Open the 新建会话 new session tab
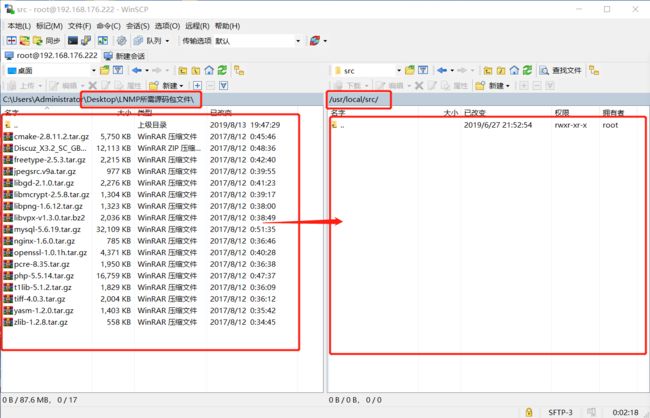Image resolution: width=650 pixels, height=418 pixels. click(124, 56)
